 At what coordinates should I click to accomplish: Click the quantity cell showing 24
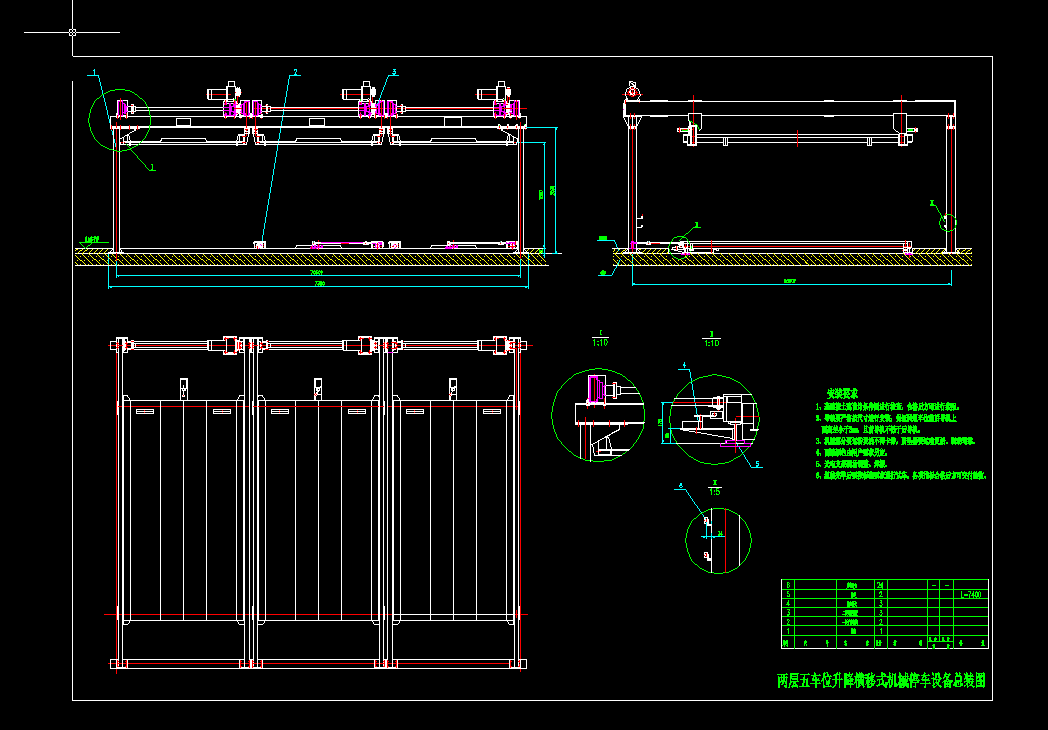[x=879, y=585]
